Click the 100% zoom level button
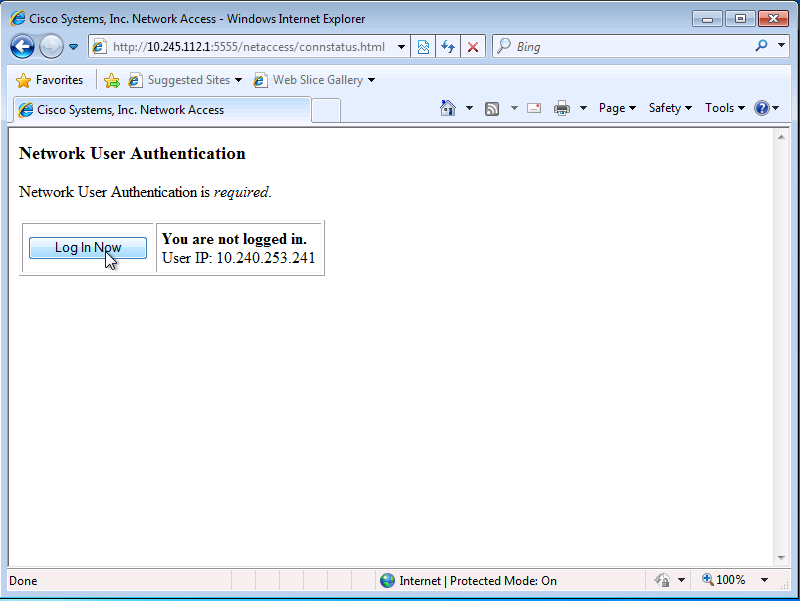 tap(724, 580)
